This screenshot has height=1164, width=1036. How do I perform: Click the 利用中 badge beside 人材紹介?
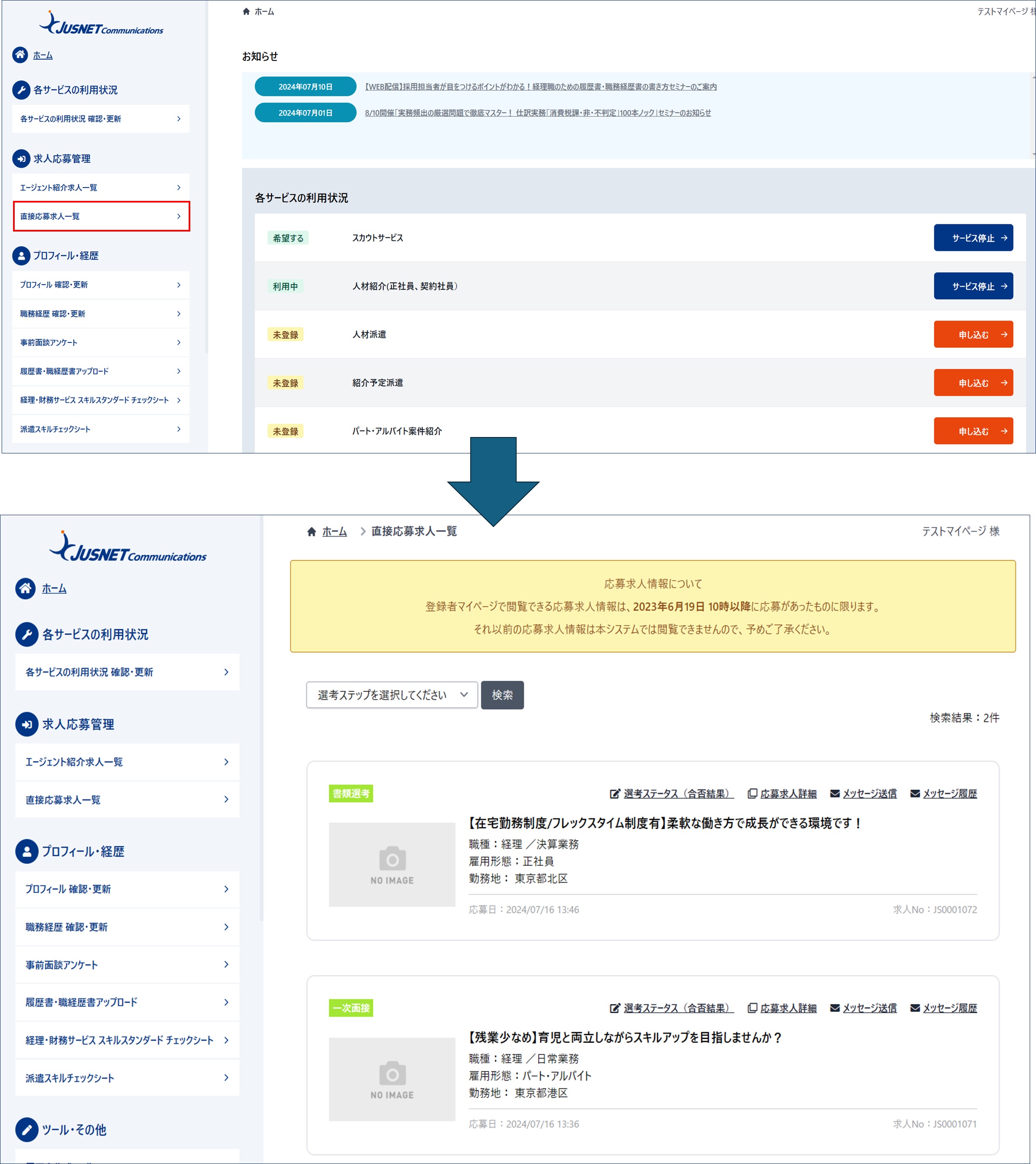click(x=285, y=287)
